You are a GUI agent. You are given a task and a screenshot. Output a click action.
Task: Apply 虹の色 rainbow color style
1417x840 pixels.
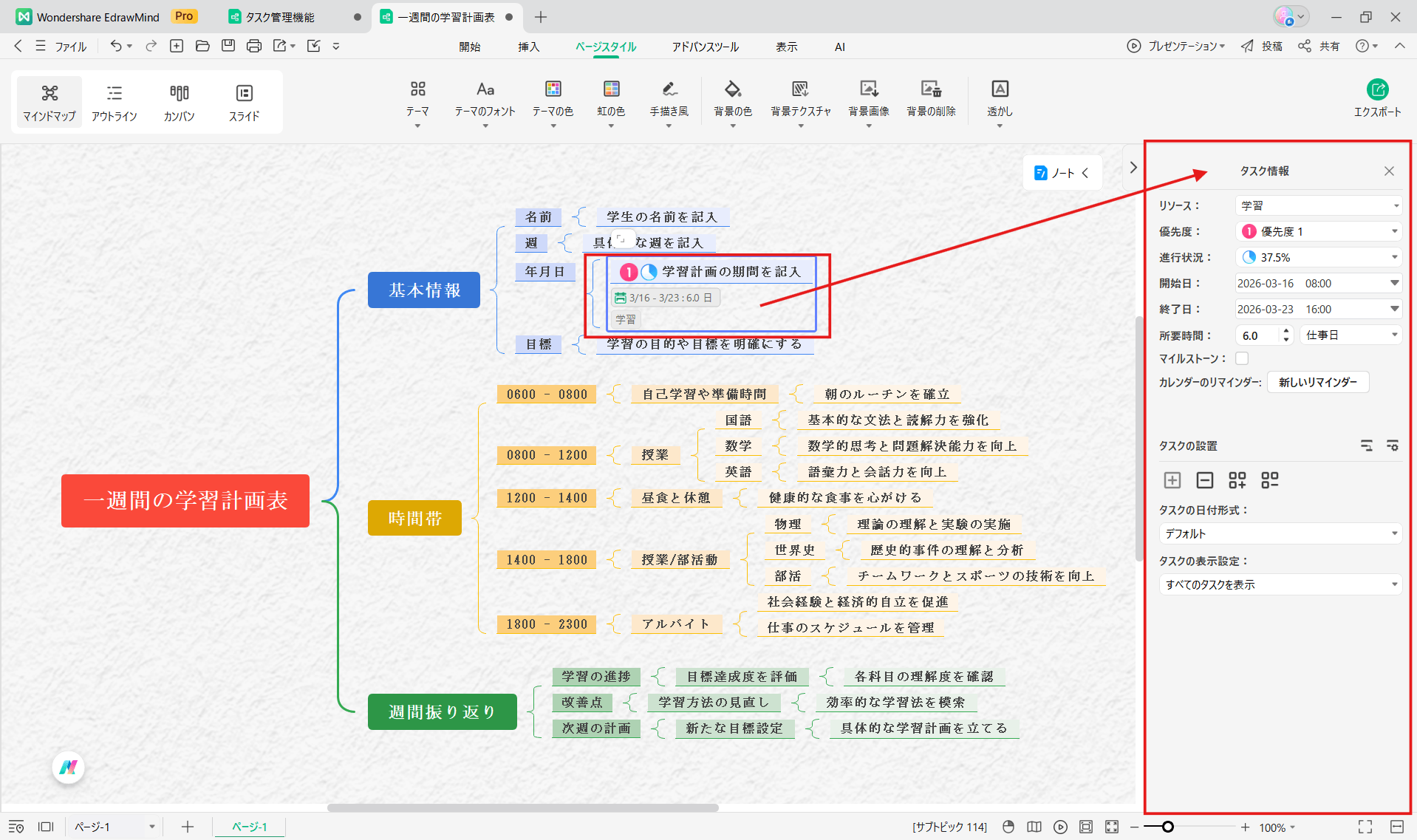click(611, 102)
